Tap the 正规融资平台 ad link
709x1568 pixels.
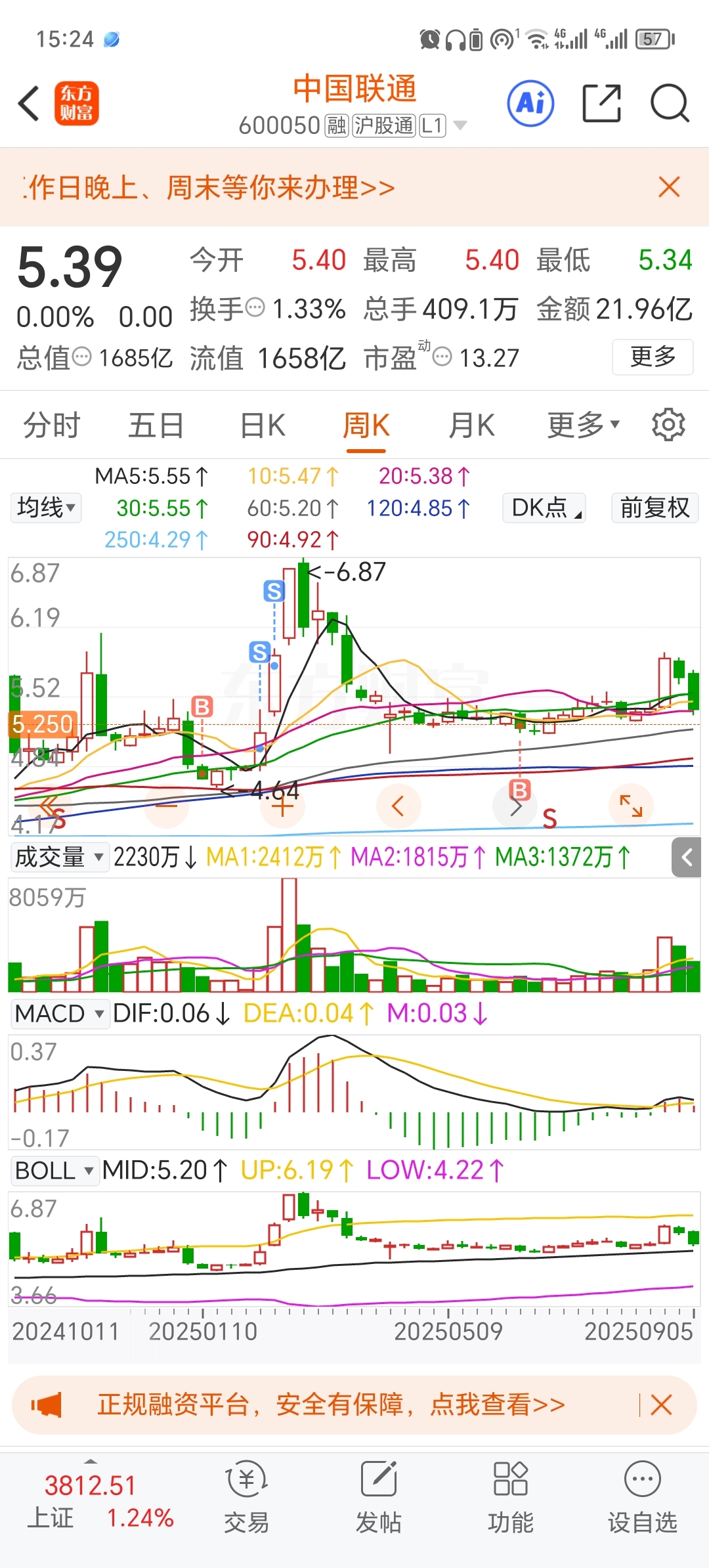[x=331, y=1405]
